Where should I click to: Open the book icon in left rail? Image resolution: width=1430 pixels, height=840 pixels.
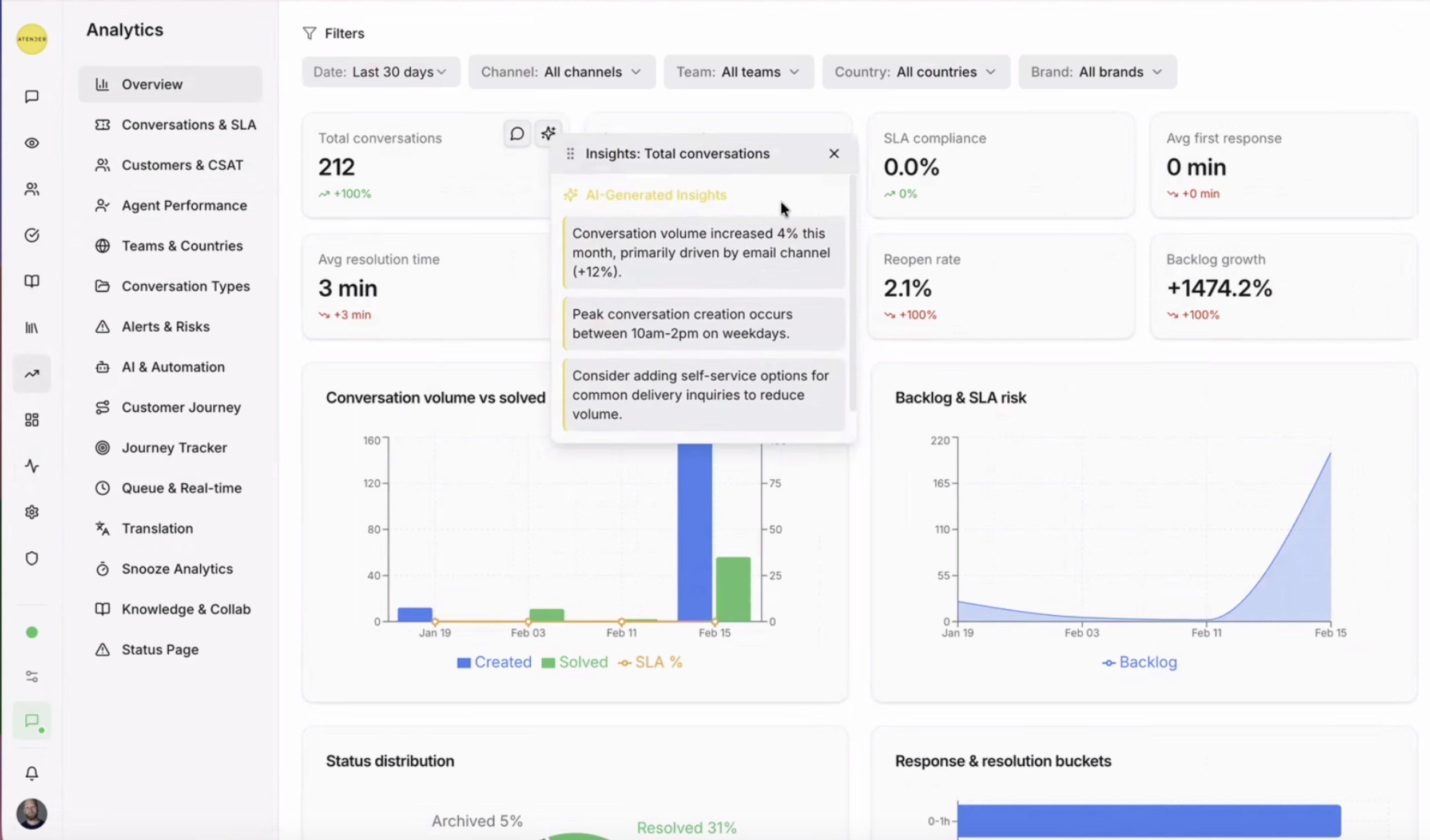(32, 281)
